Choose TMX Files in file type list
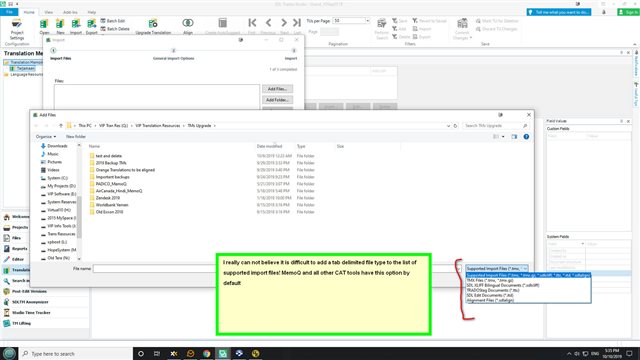The height and width of the screenshot is (360, 640). point(490,280)
